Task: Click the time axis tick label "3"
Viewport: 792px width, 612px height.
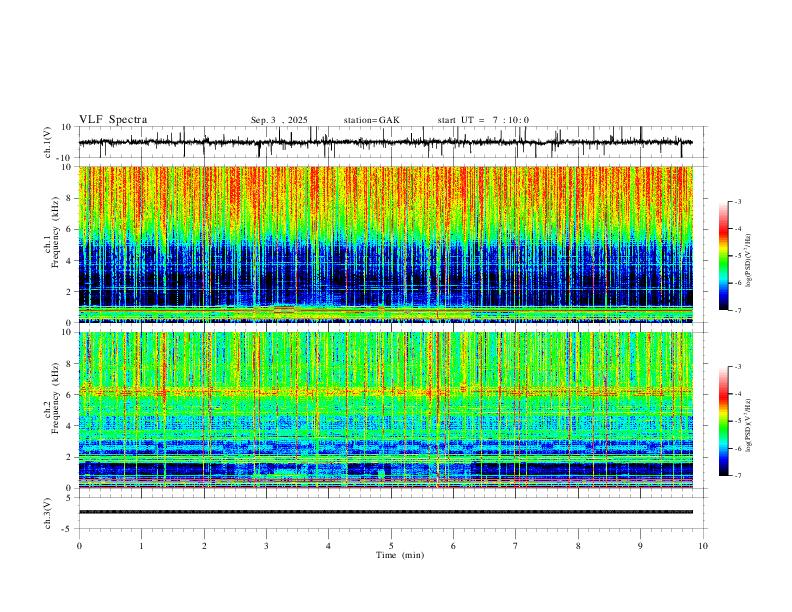Action: point(266,546)
